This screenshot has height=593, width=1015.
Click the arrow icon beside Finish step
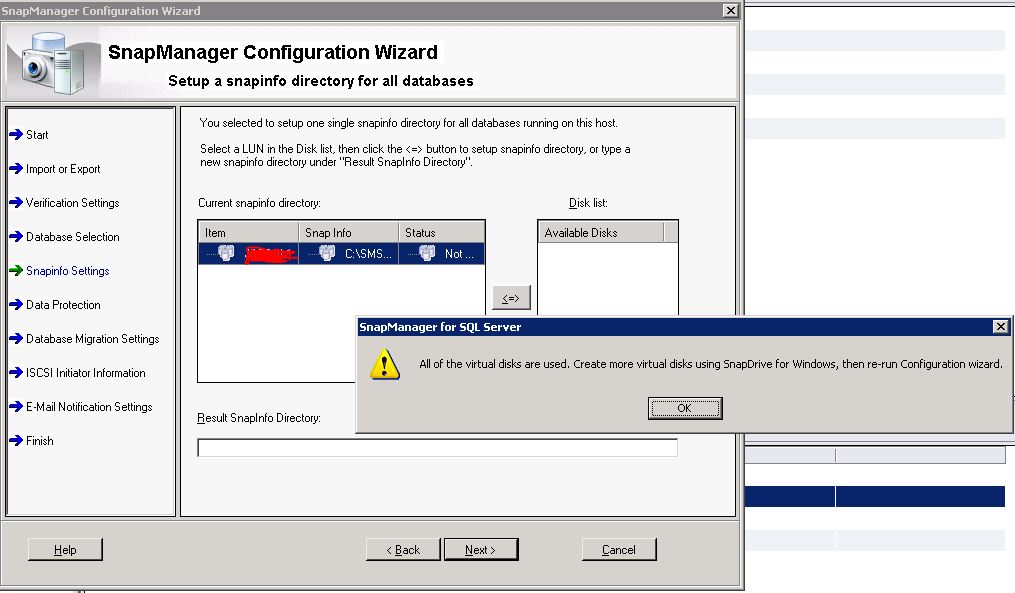tap(16, 440)
